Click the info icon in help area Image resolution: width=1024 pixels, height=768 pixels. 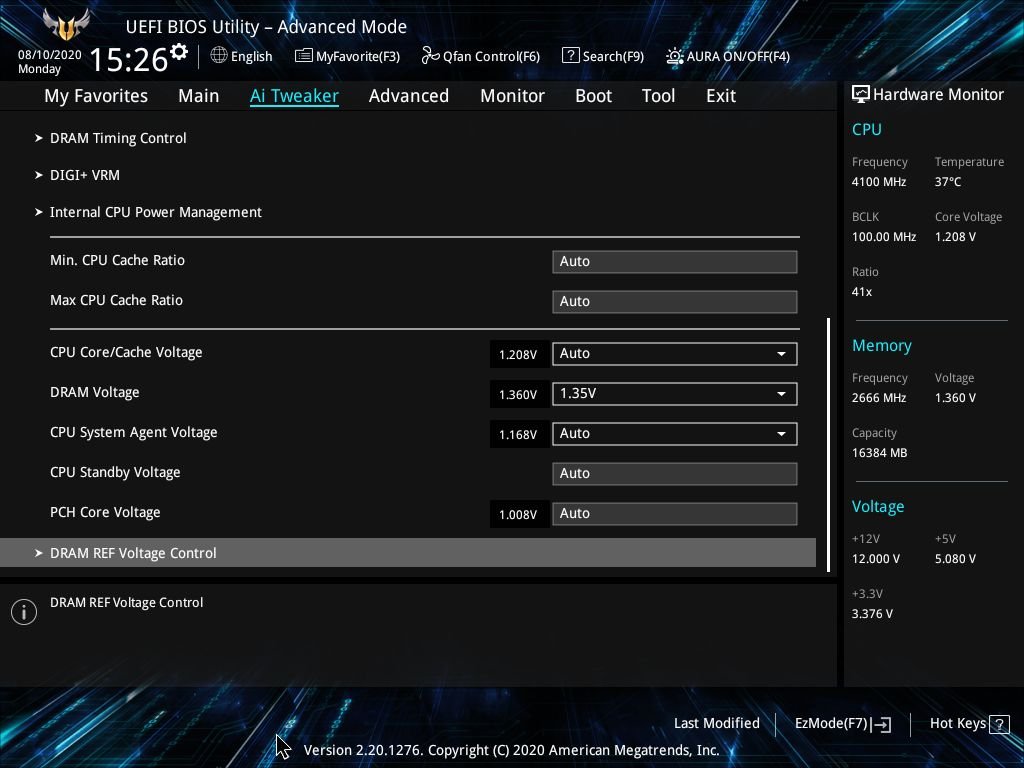point(24,612)
